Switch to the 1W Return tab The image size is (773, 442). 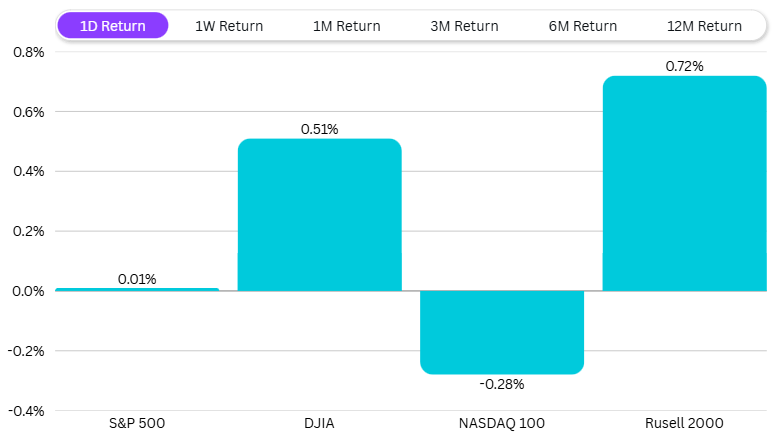pyautogui.click(x=229, y=26)
